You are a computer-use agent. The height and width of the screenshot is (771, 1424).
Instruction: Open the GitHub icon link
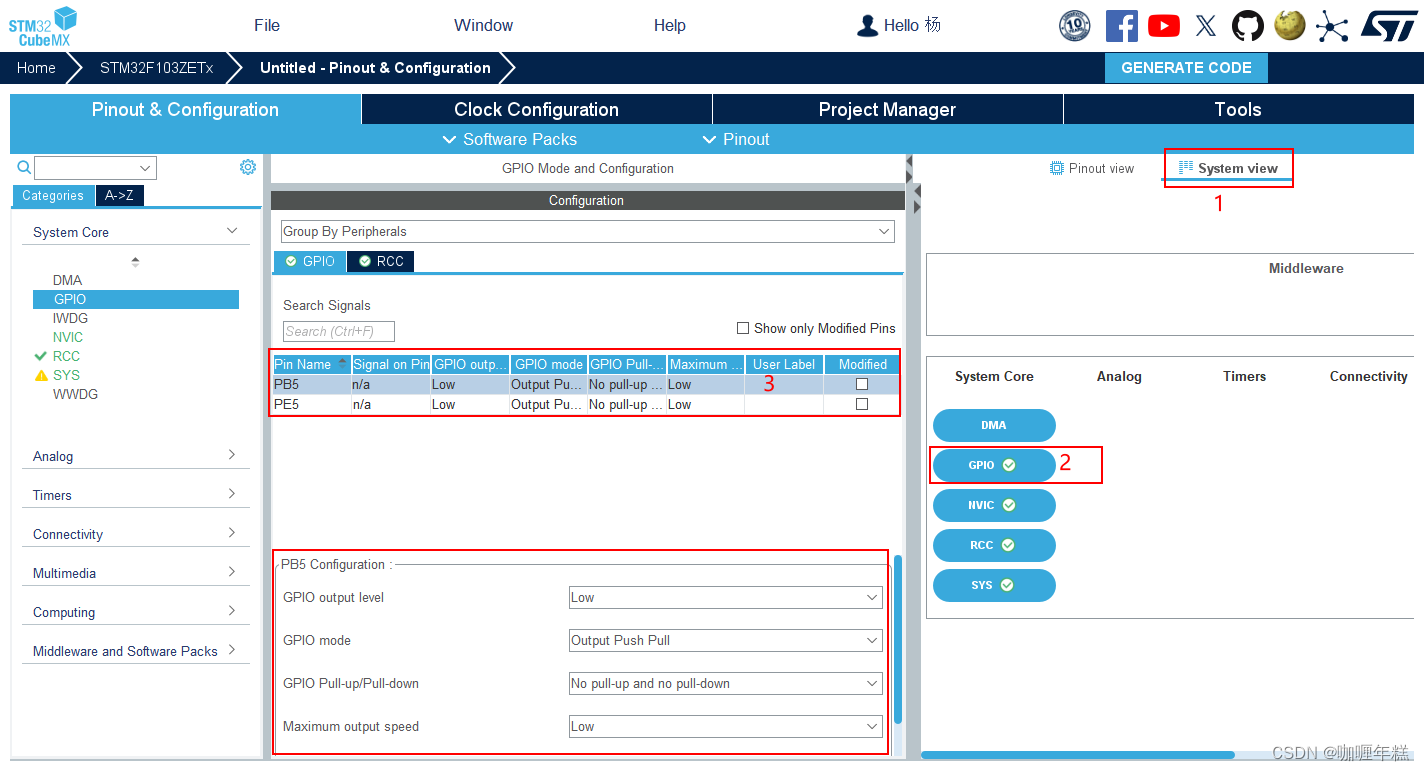coord(1247,26)
